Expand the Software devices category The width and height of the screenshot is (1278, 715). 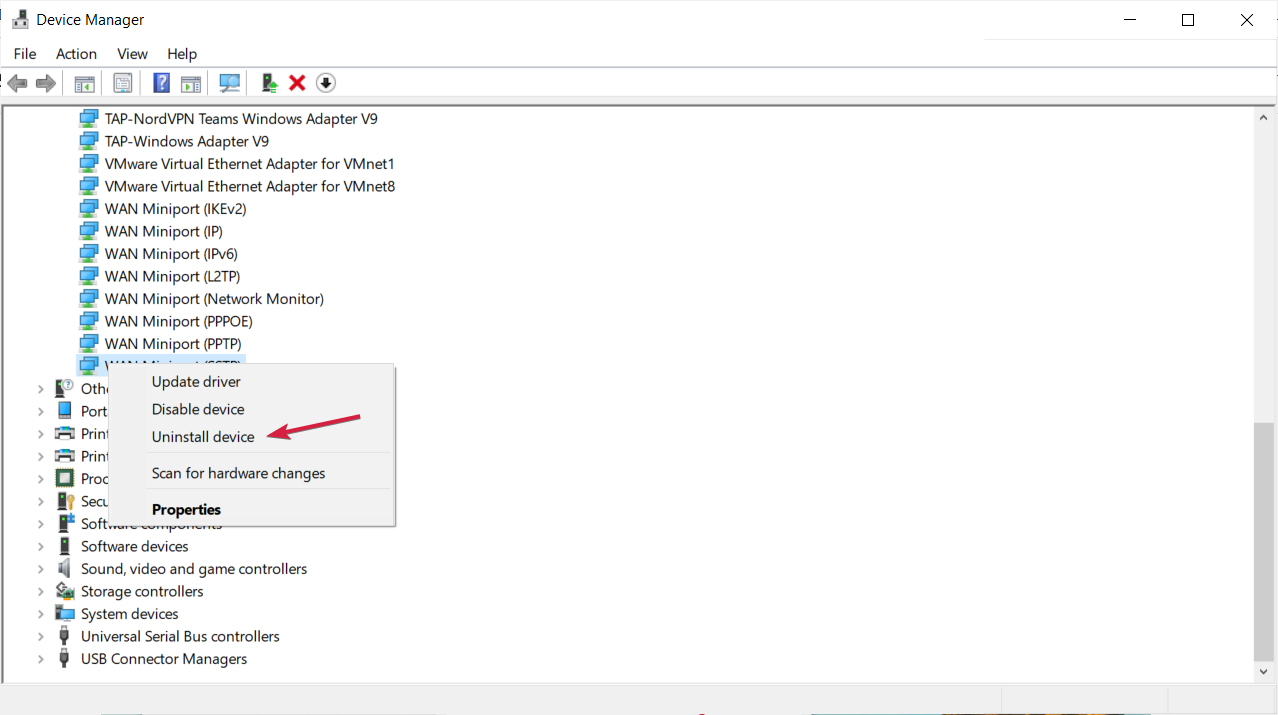coord(41,546)
